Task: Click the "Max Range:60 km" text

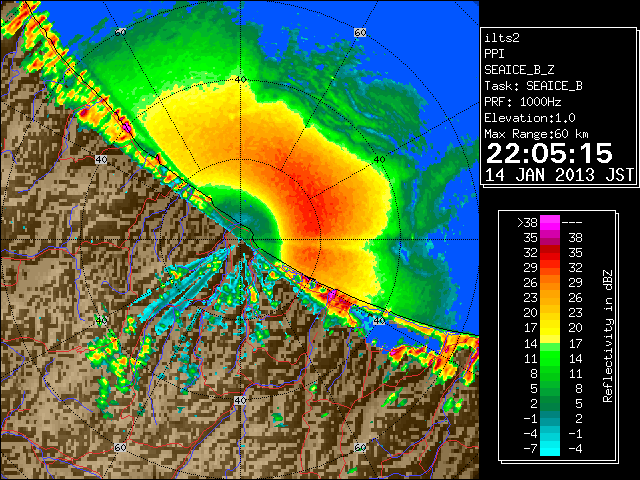Action: pyautogui.click(x=536, y=134)
